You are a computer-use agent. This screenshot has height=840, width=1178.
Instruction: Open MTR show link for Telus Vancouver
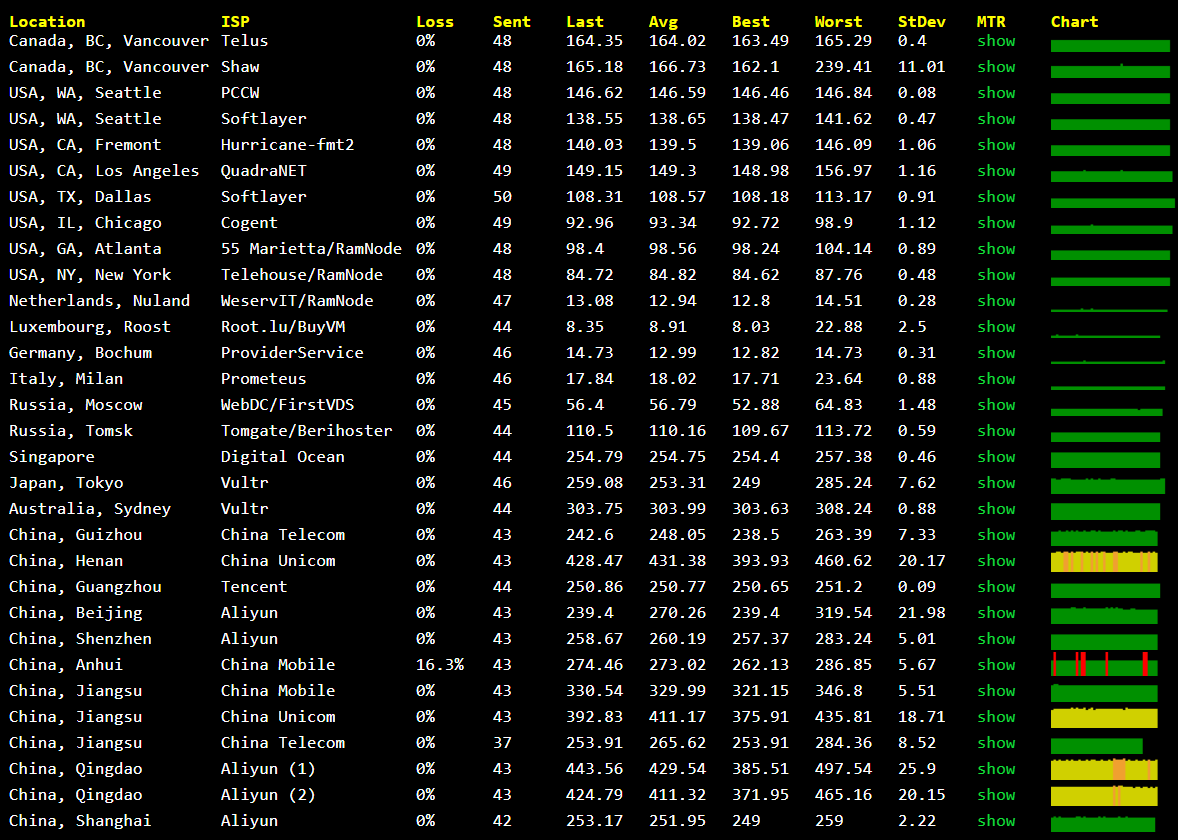[x=996, y=41]
